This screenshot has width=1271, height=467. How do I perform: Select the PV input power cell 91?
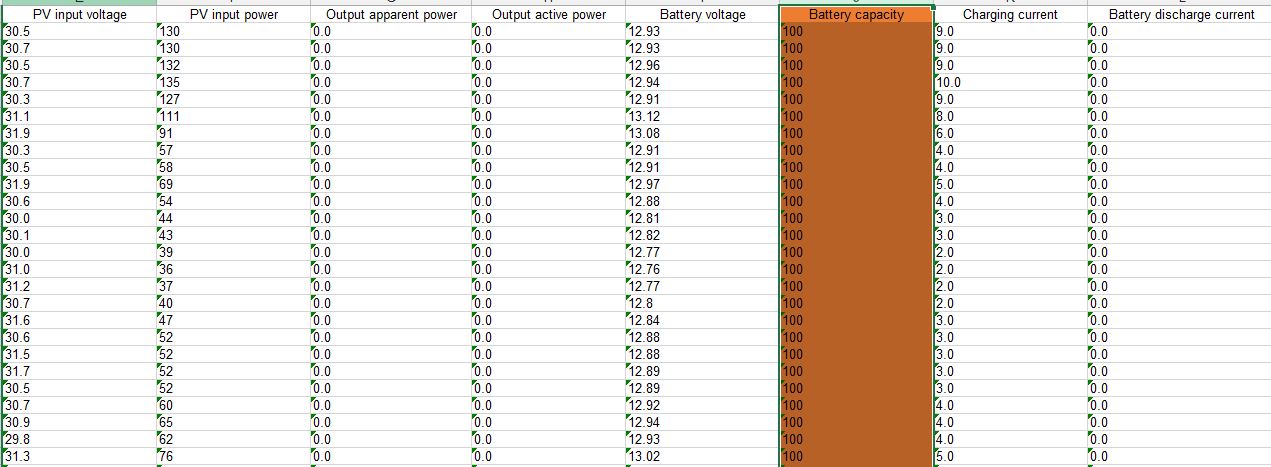coord(232,133)
